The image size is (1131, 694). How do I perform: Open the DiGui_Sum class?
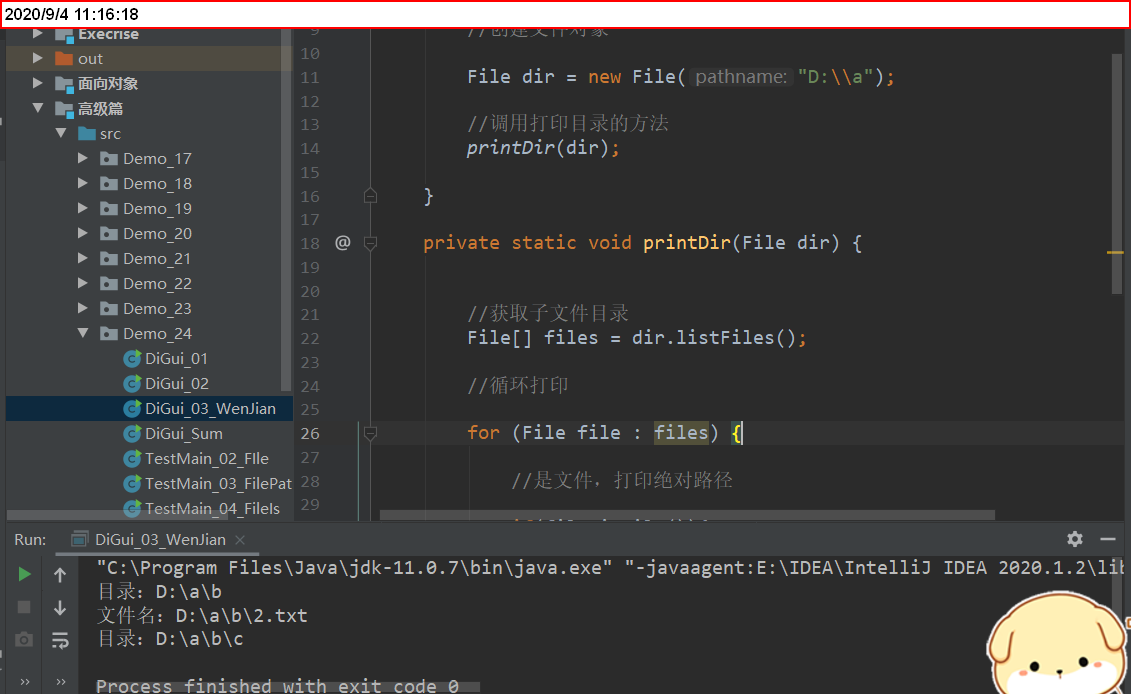[184, 434]
